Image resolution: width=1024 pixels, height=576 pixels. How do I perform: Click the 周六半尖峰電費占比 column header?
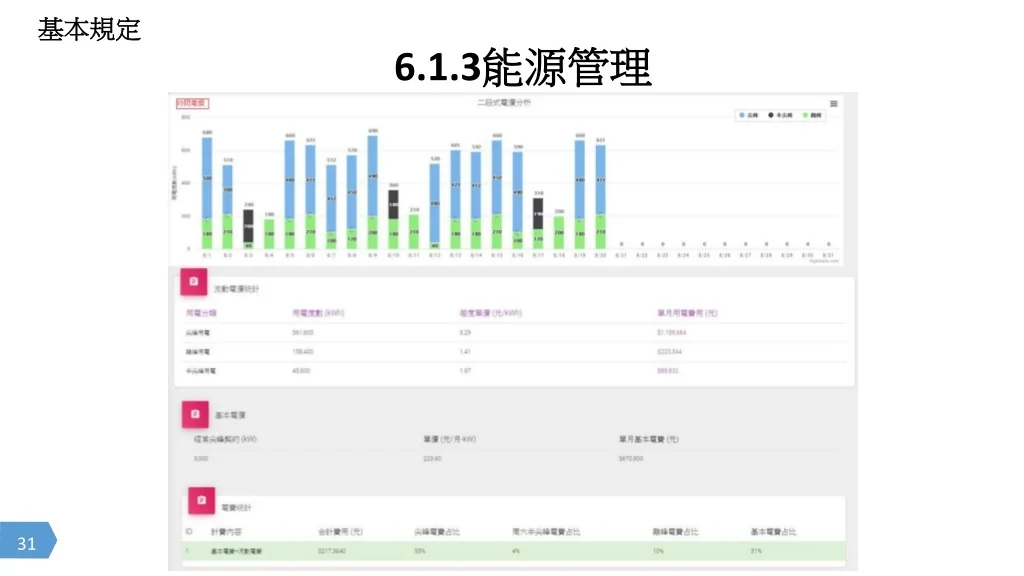click(x=546, y=532)
